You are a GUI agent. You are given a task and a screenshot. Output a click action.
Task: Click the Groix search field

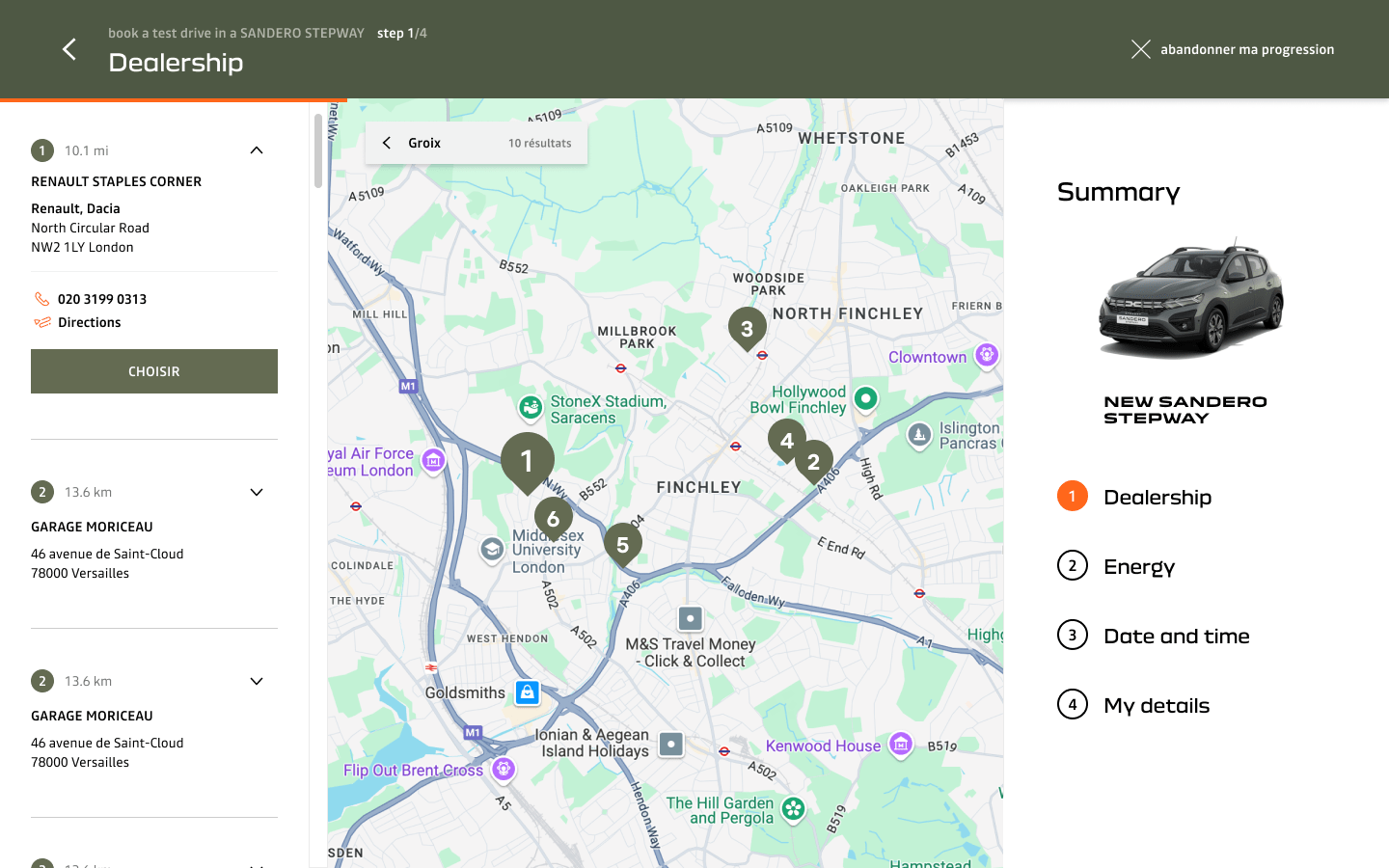click(477, 143)
